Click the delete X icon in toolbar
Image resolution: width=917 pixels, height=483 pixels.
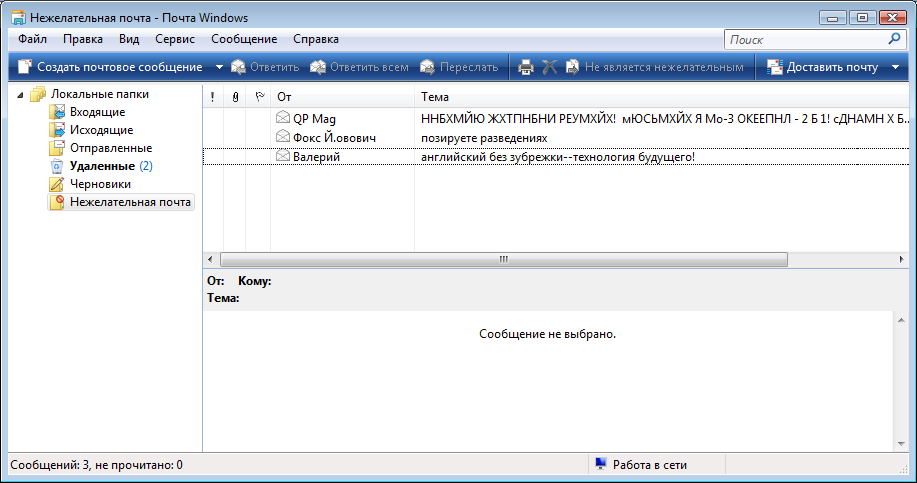click(x=549, y=67)
